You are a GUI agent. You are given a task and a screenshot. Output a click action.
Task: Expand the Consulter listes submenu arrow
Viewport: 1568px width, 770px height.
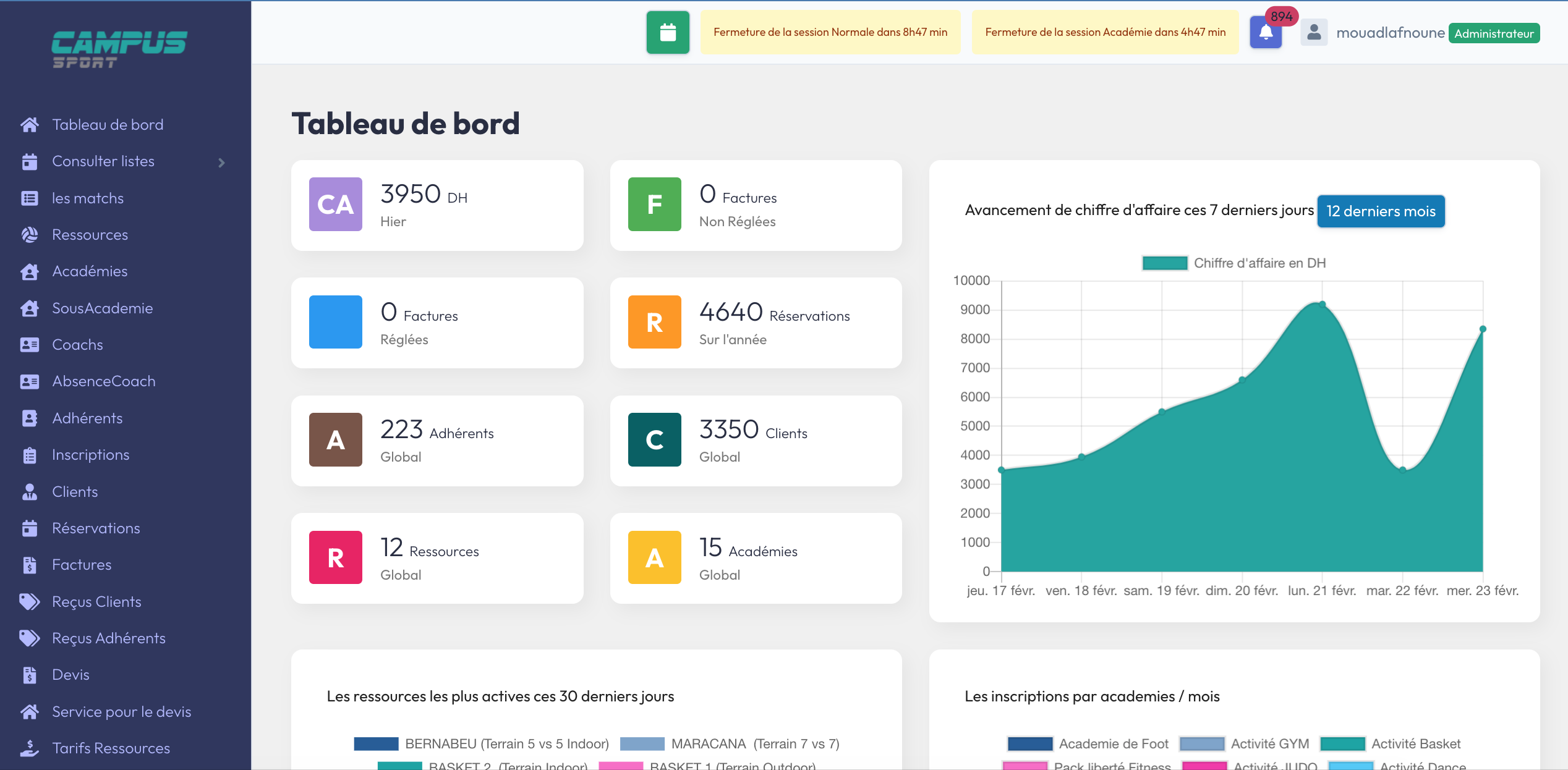221,162
